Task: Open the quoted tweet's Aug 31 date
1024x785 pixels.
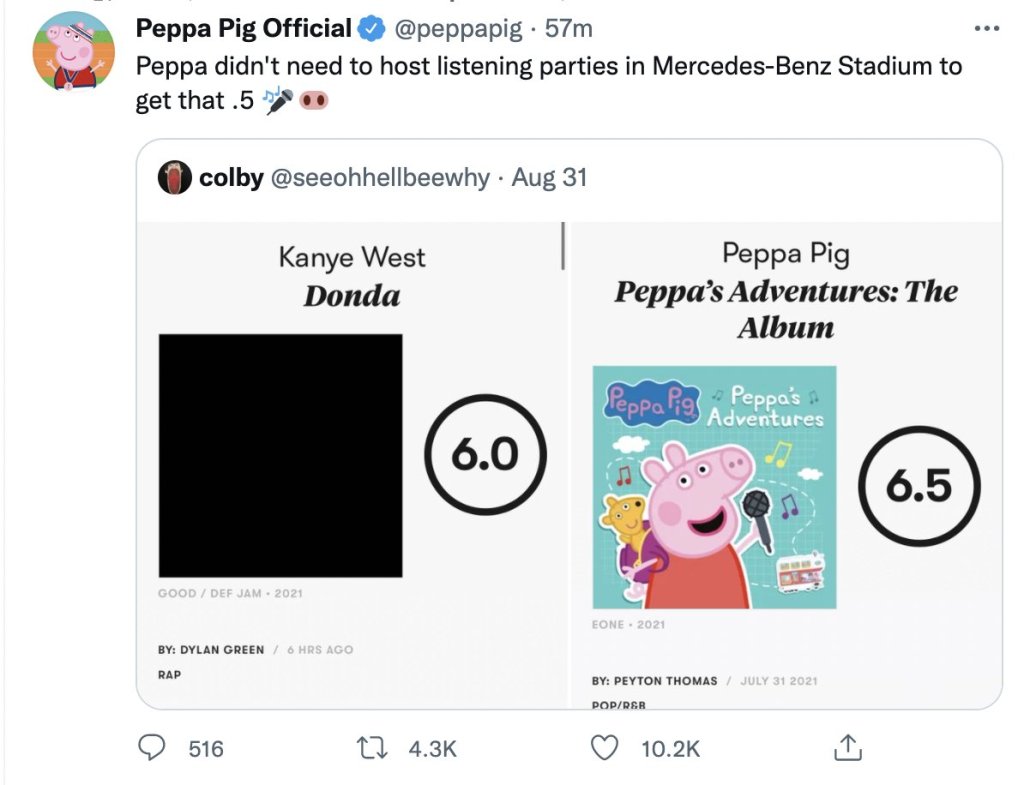Action: coord(549,179)
